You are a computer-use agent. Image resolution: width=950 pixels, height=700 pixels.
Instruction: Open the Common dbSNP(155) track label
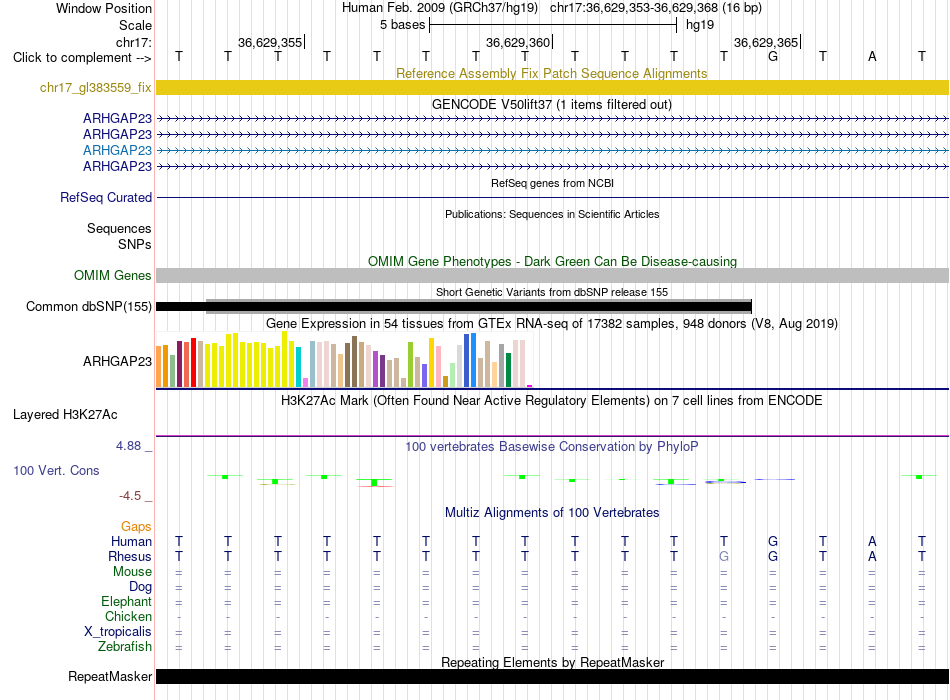(88, 307)
